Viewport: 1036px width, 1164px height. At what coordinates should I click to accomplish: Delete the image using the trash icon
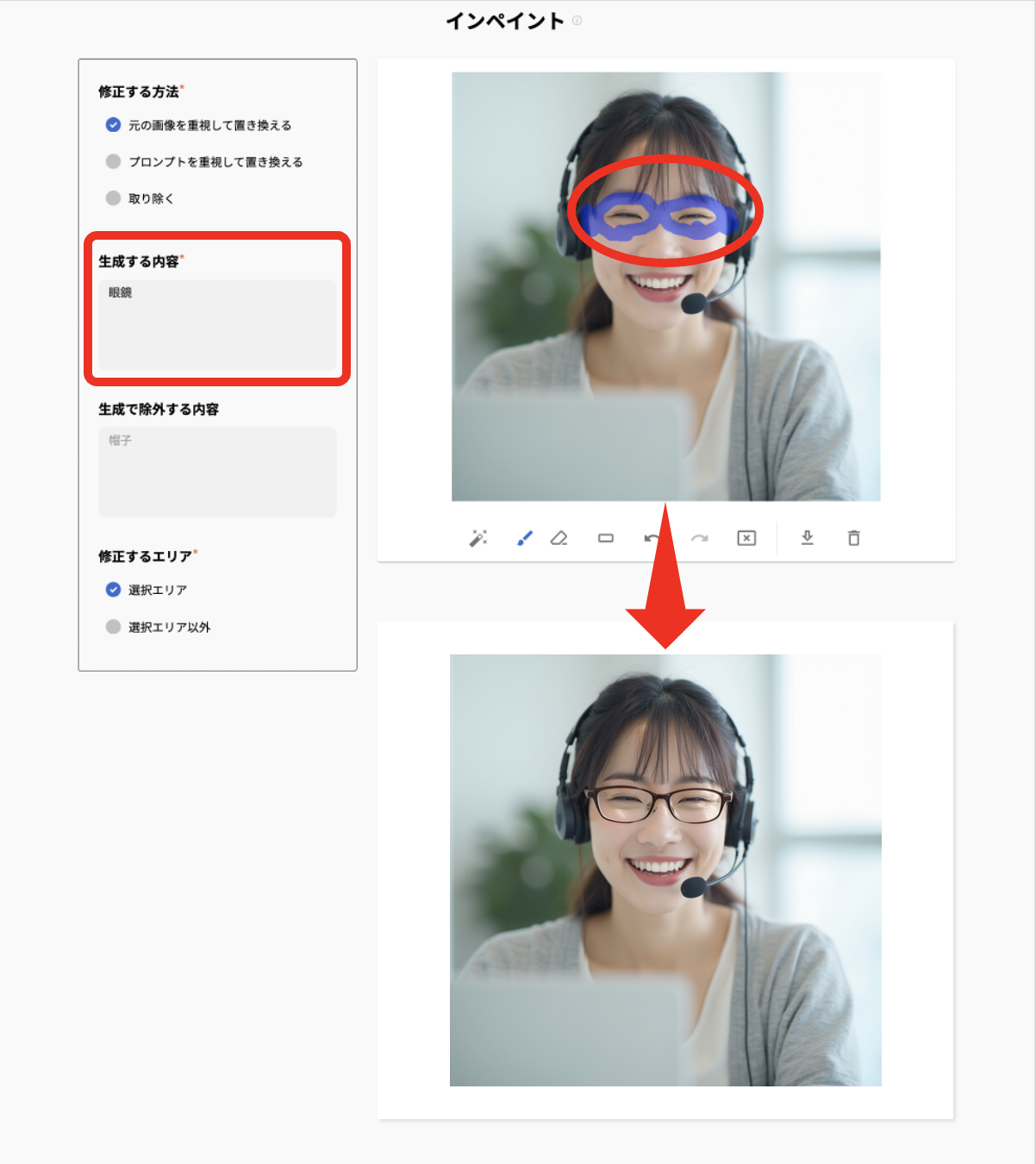pyautogui.click(x=853, y=538)
